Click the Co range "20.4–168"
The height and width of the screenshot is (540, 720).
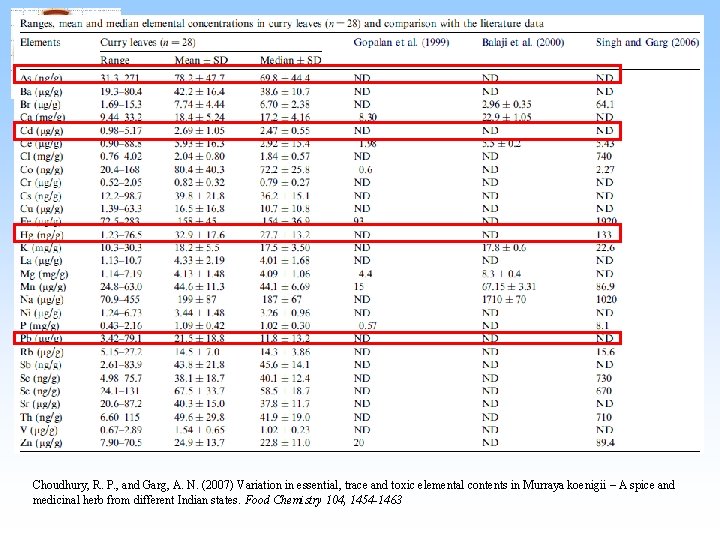coord(120,170)
